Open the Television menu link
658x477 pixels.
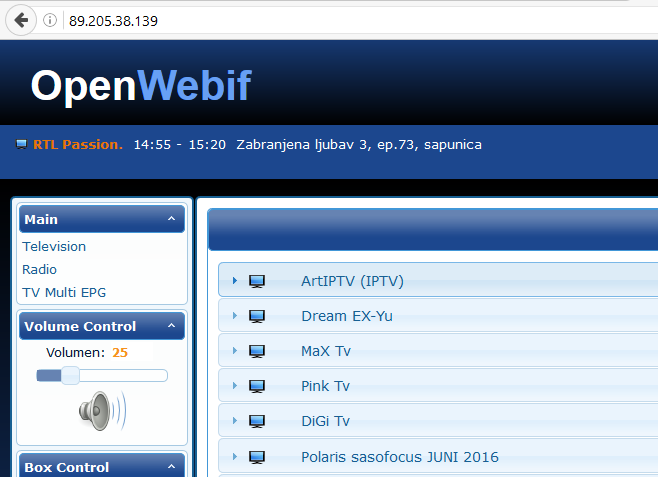54,246
